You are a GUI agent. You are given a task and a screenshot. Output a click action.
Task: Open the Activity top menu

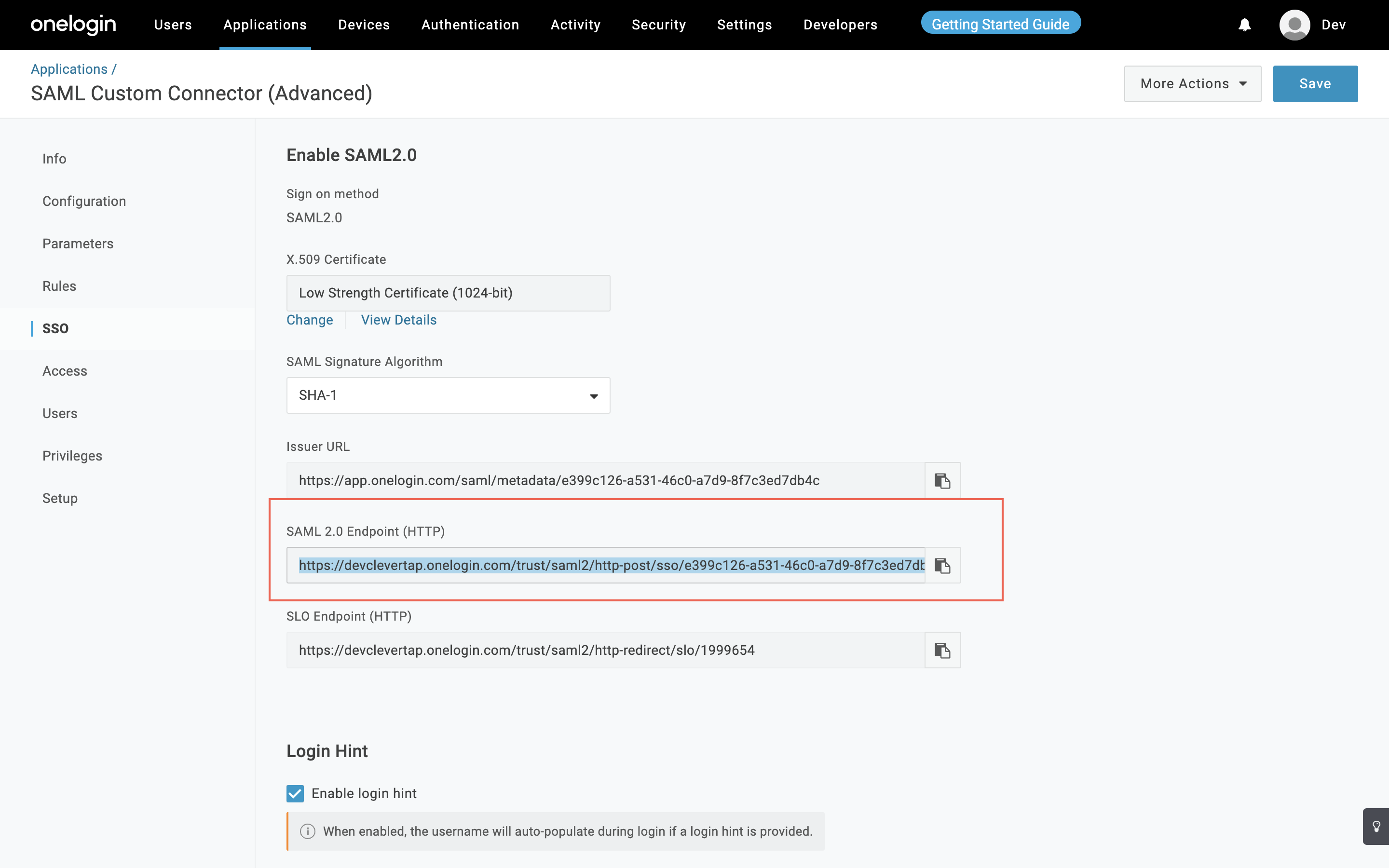pos(575,25)
